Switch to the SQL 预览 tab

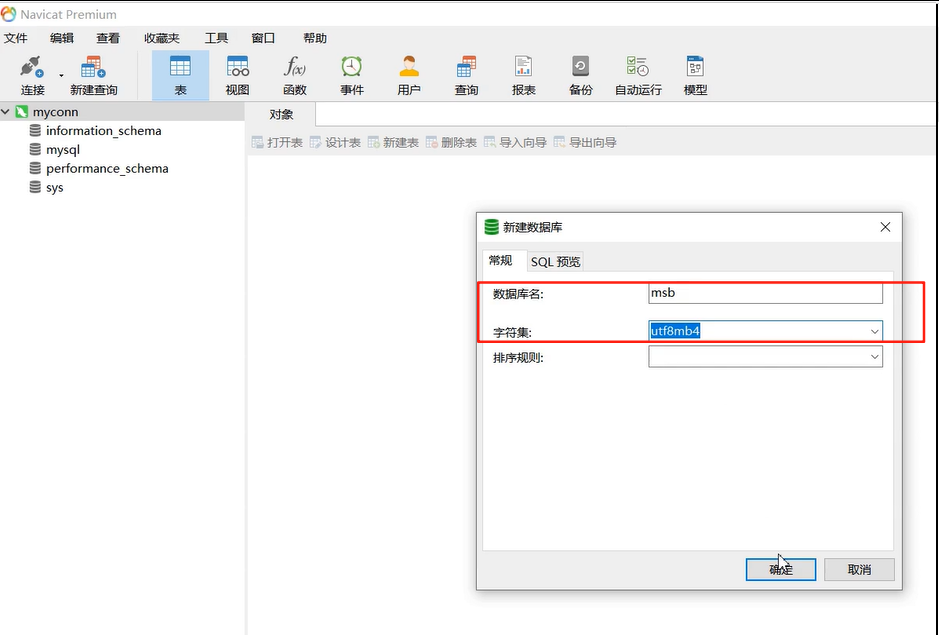(x=555, y=262)
